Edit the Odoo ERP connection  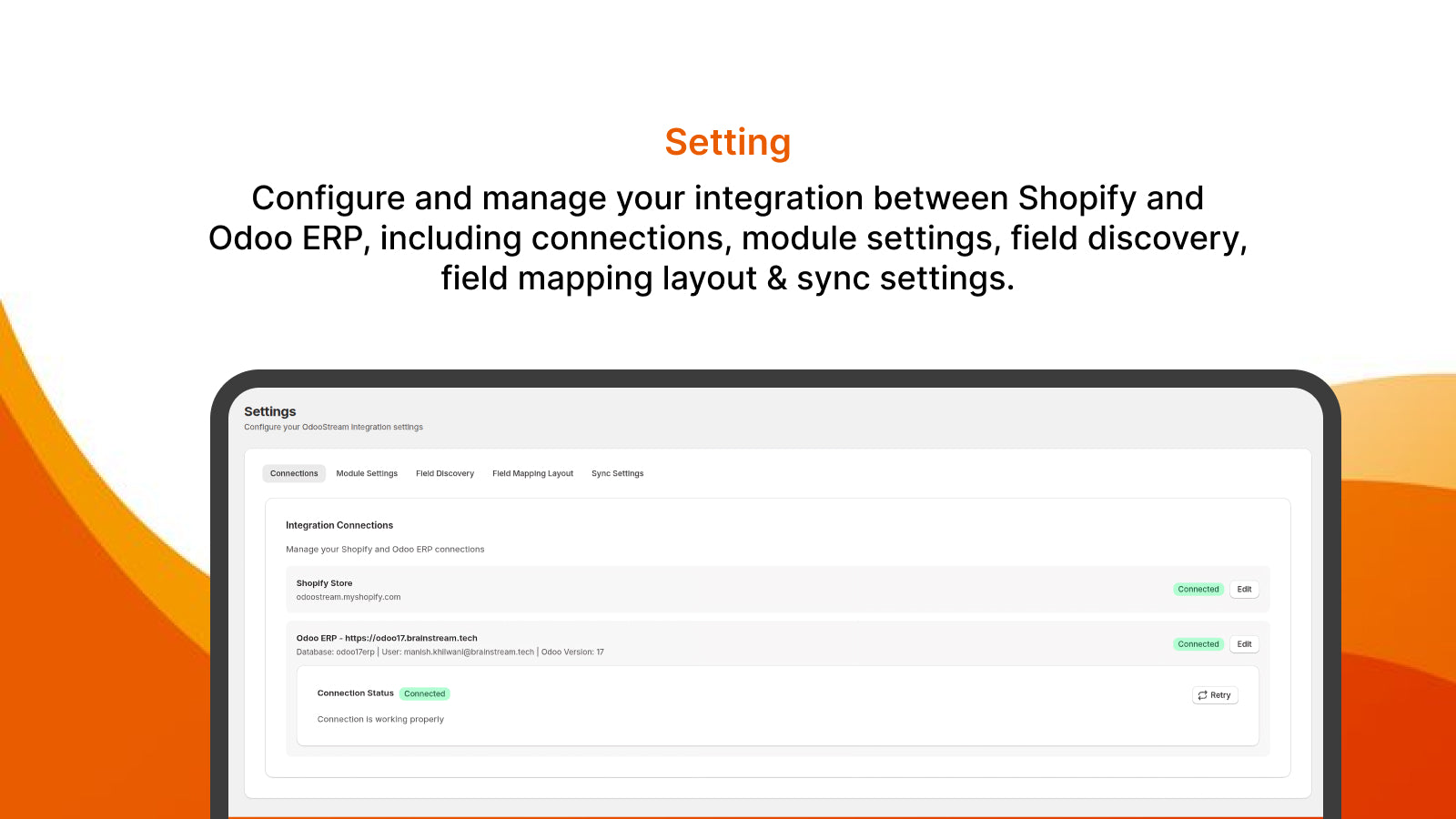click(1244, 644)
